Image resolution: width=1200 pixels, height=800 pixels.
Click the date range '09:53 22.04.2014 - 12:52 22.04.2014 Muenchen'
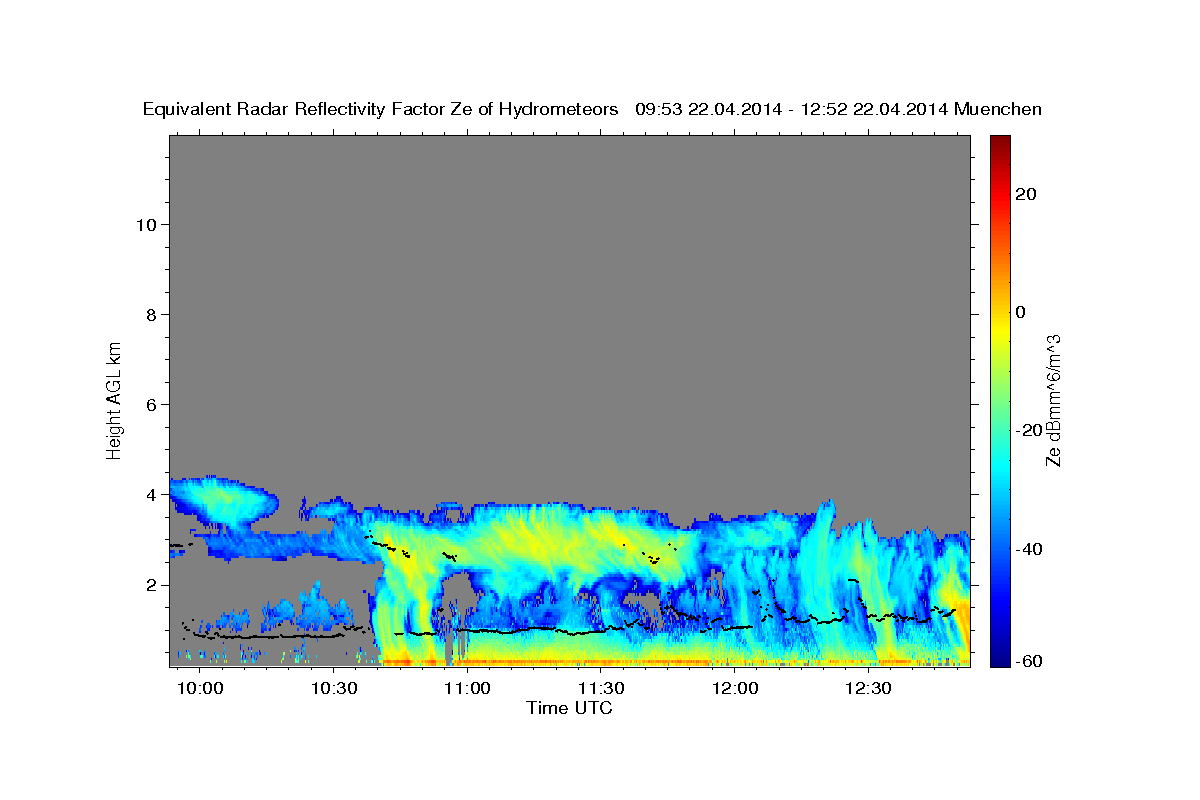click(839, 110)
